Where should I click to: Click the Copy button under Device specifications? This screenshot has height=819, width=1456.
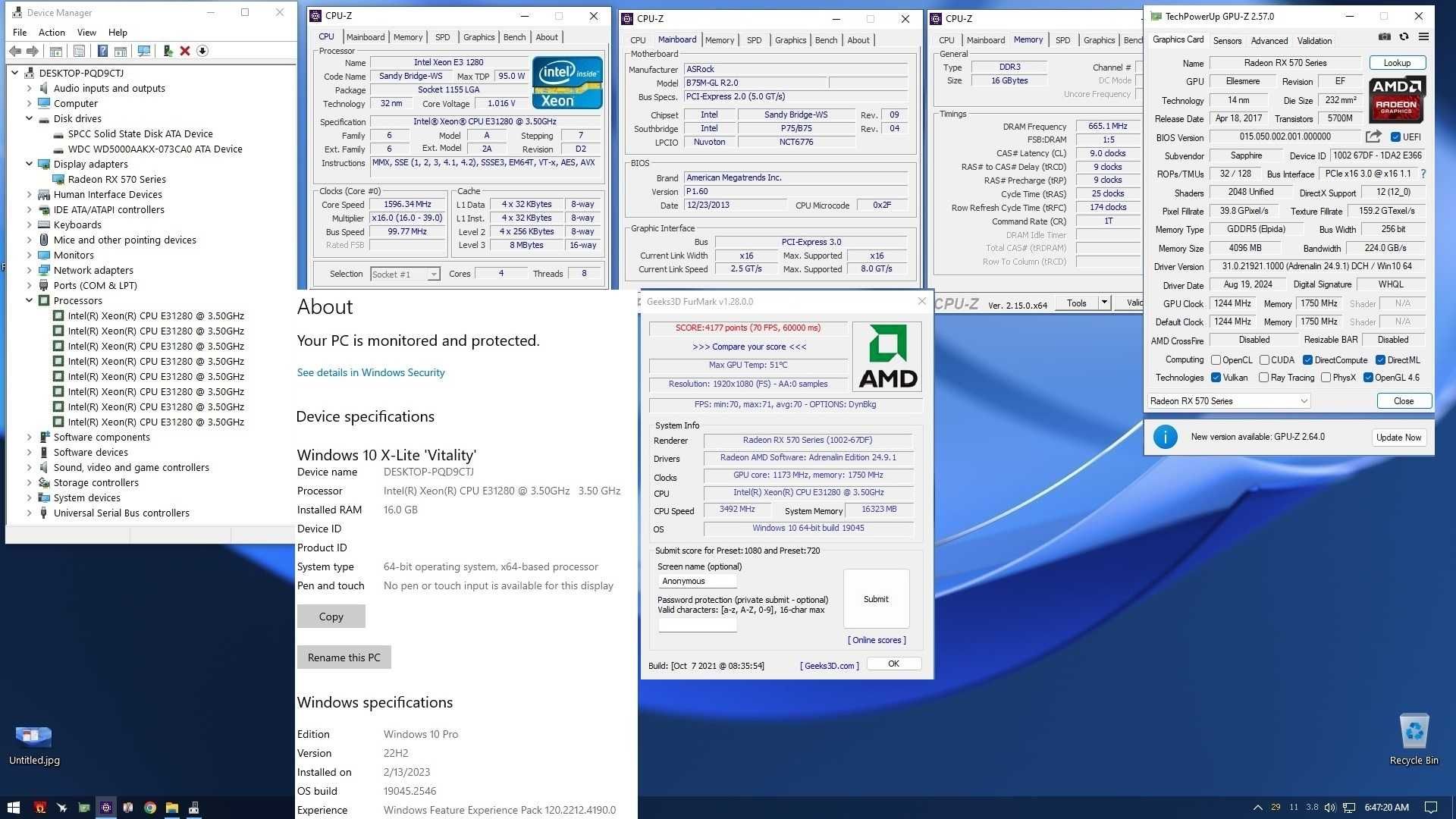pyautogui.click(x=331, y=617)
